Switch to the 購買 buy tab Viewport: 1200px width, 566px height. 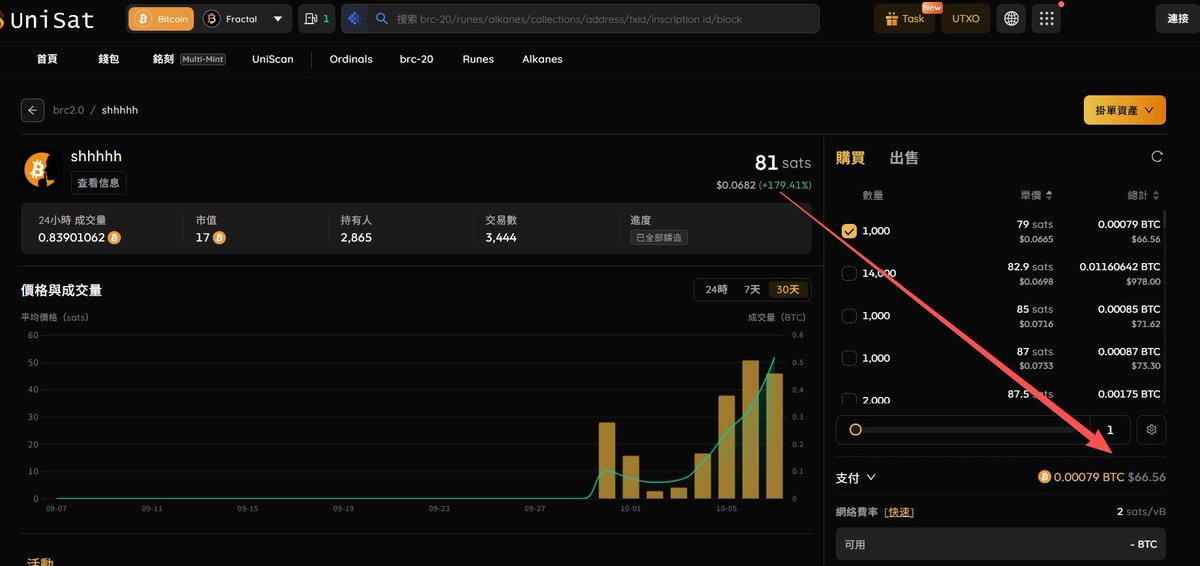pos(850,157)
